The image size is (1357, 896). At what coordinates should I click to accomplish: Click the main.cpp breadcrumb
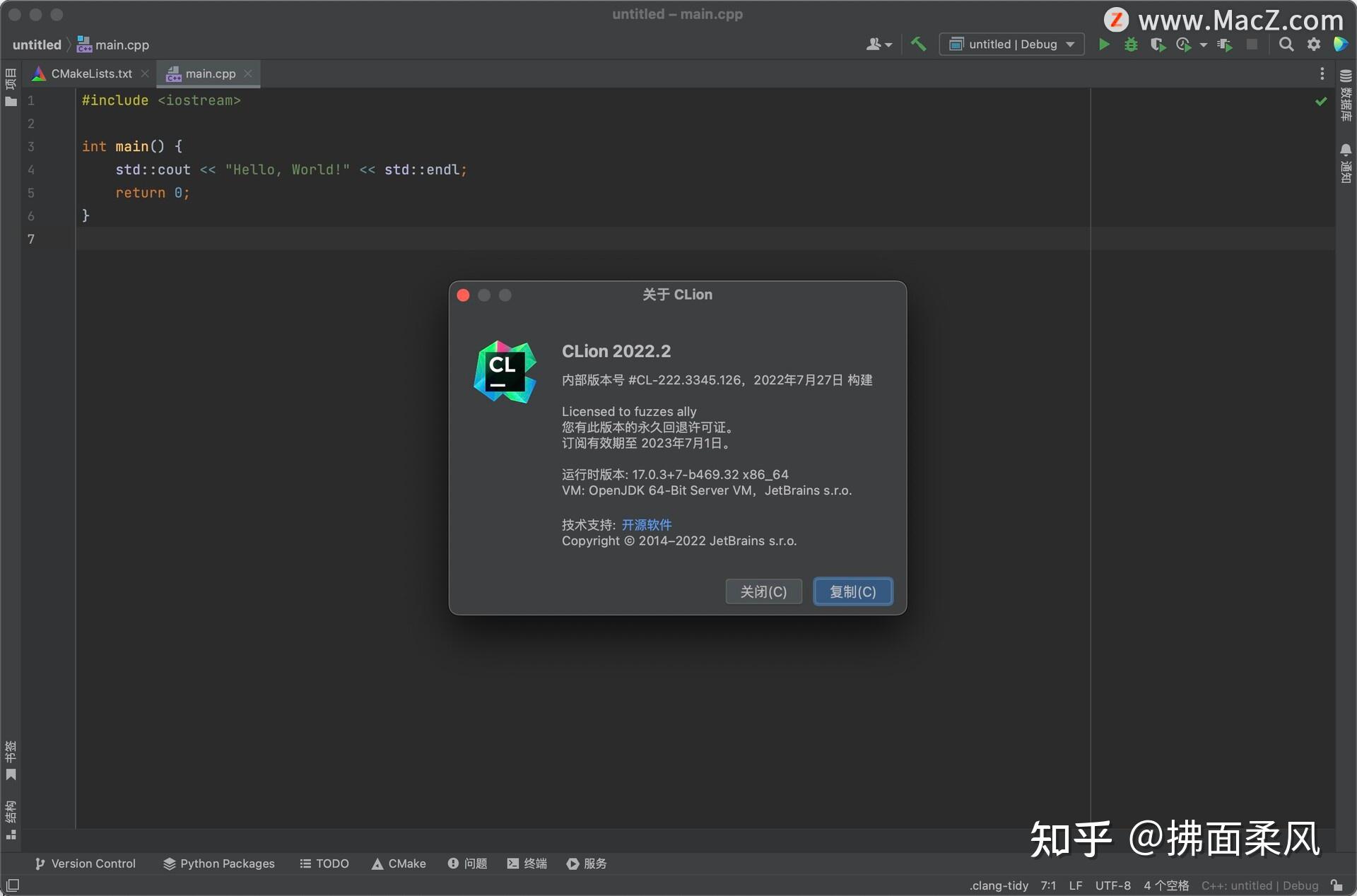[113, 45]
